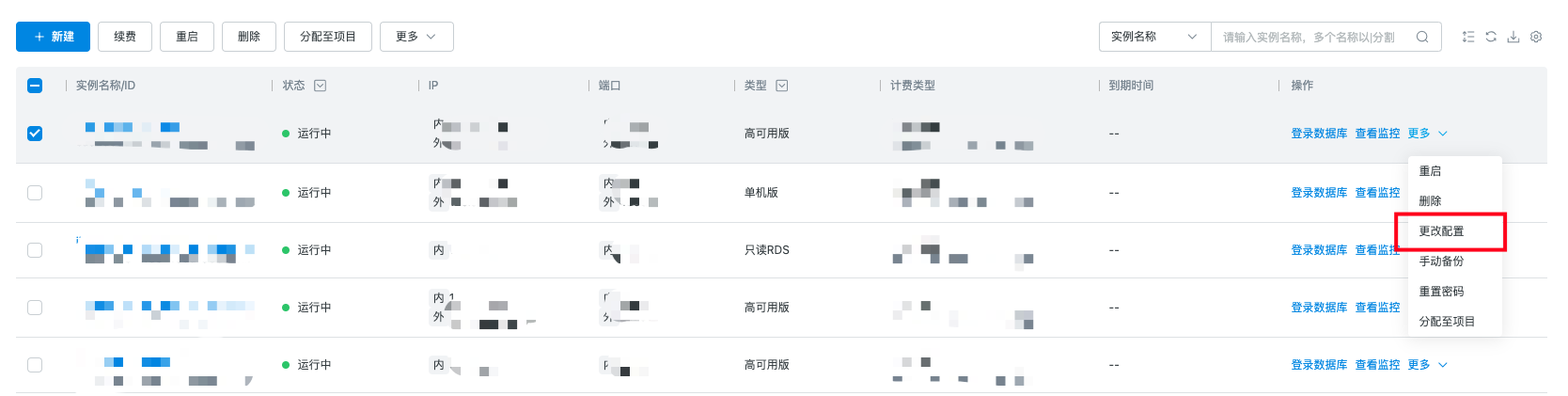Open the 实例名称 search type dropdown
The image size is (1568, 396).
[1153, 37]
